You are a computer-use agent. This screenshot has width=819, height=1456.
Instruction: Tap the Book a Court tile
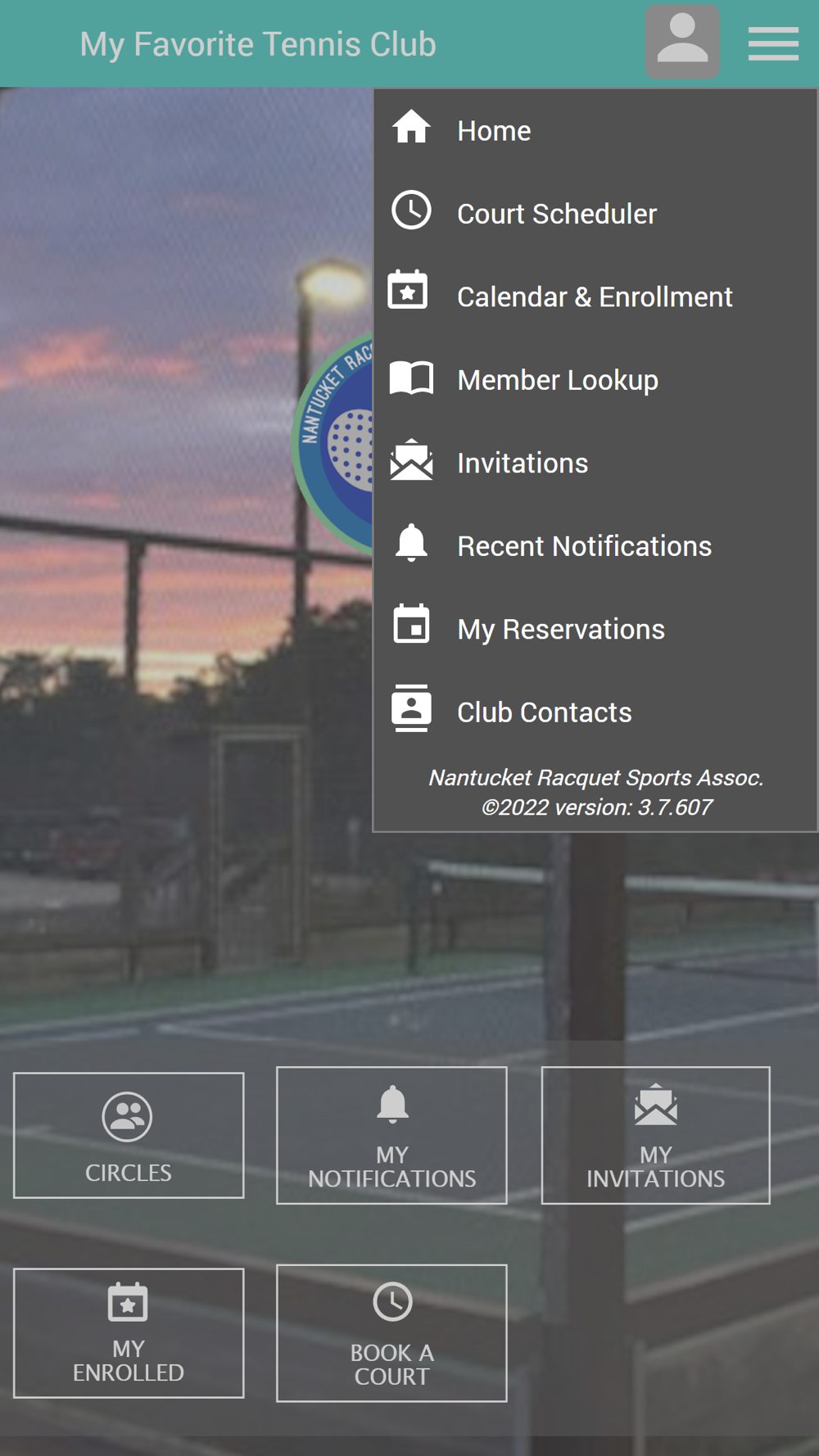pyautogui.click(x=391, y=1332)
